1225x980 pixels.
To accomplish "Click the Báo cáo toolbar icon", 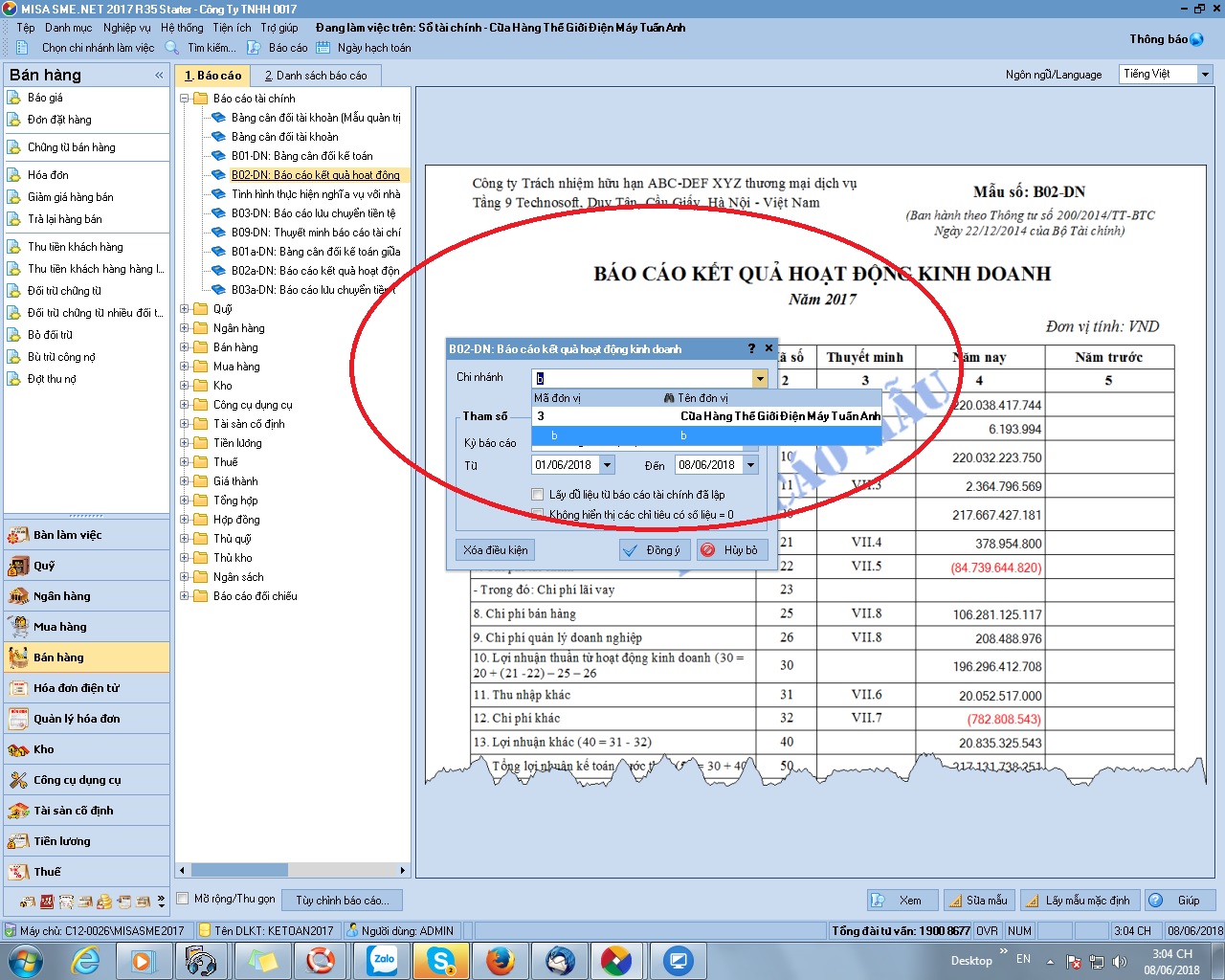I will [254, 47].
